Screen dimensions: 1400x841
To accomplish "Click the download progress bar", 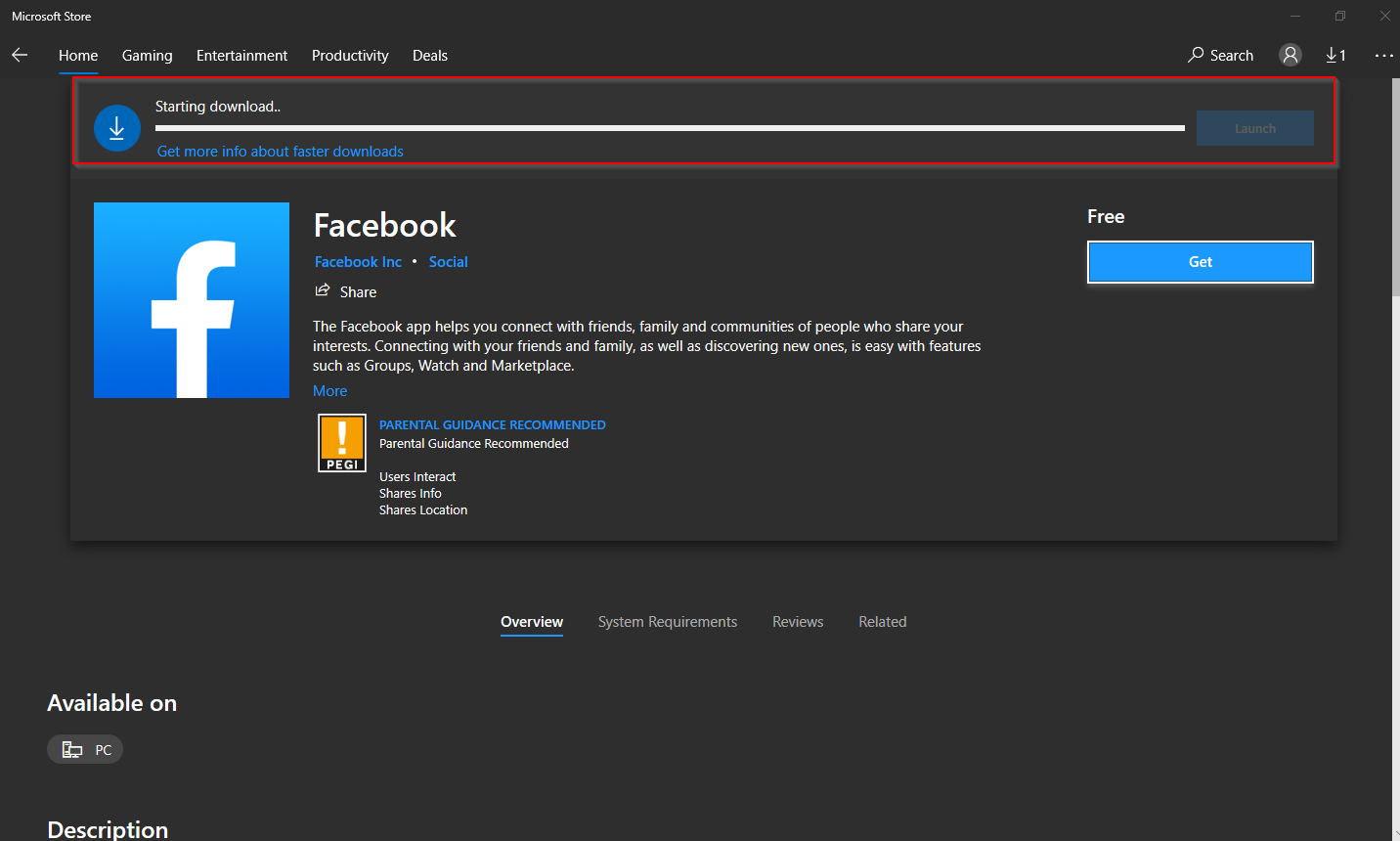I will click(670, 128).
